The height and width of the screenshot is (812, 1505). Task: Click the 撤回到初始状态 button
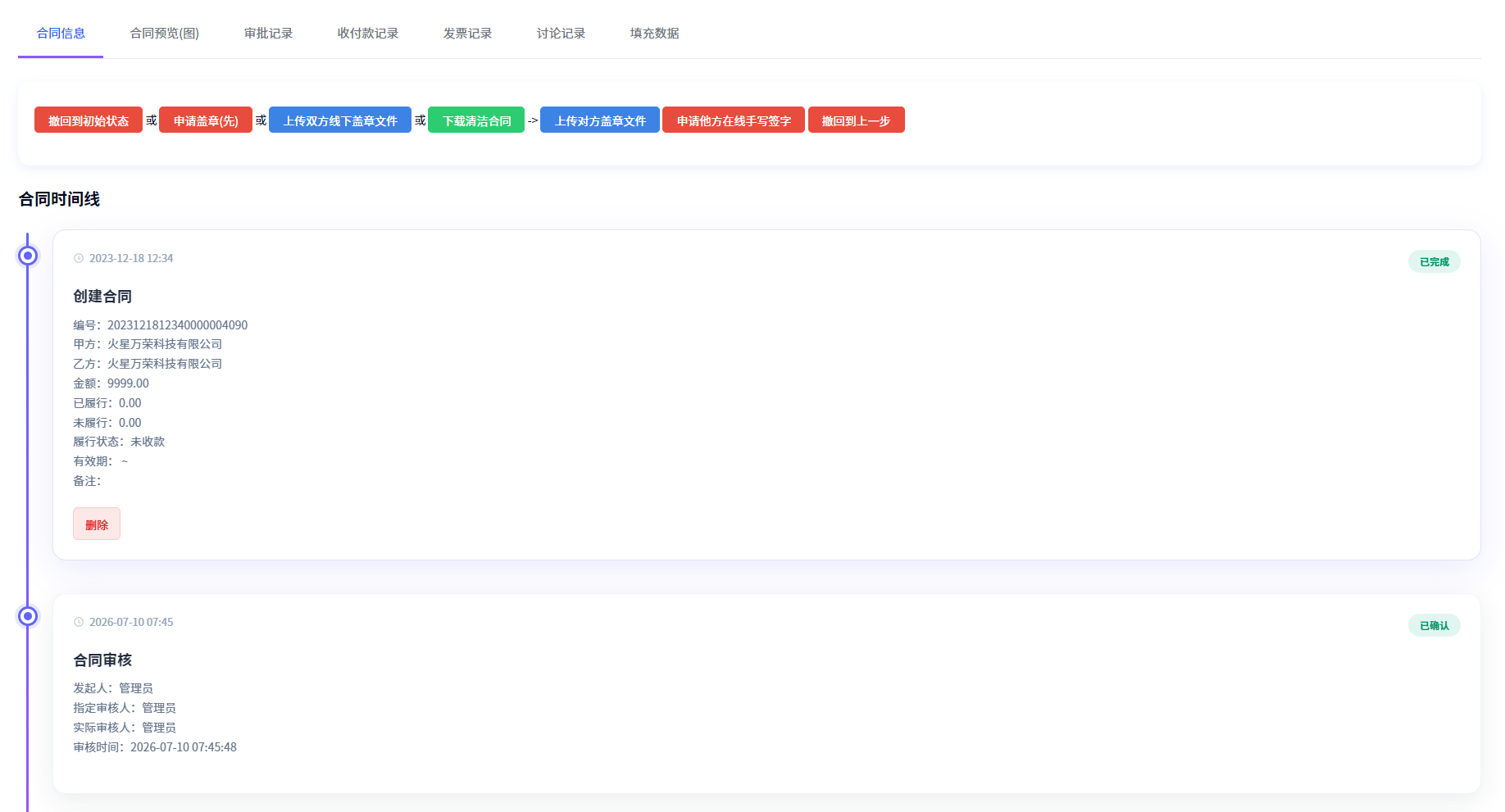89,120
